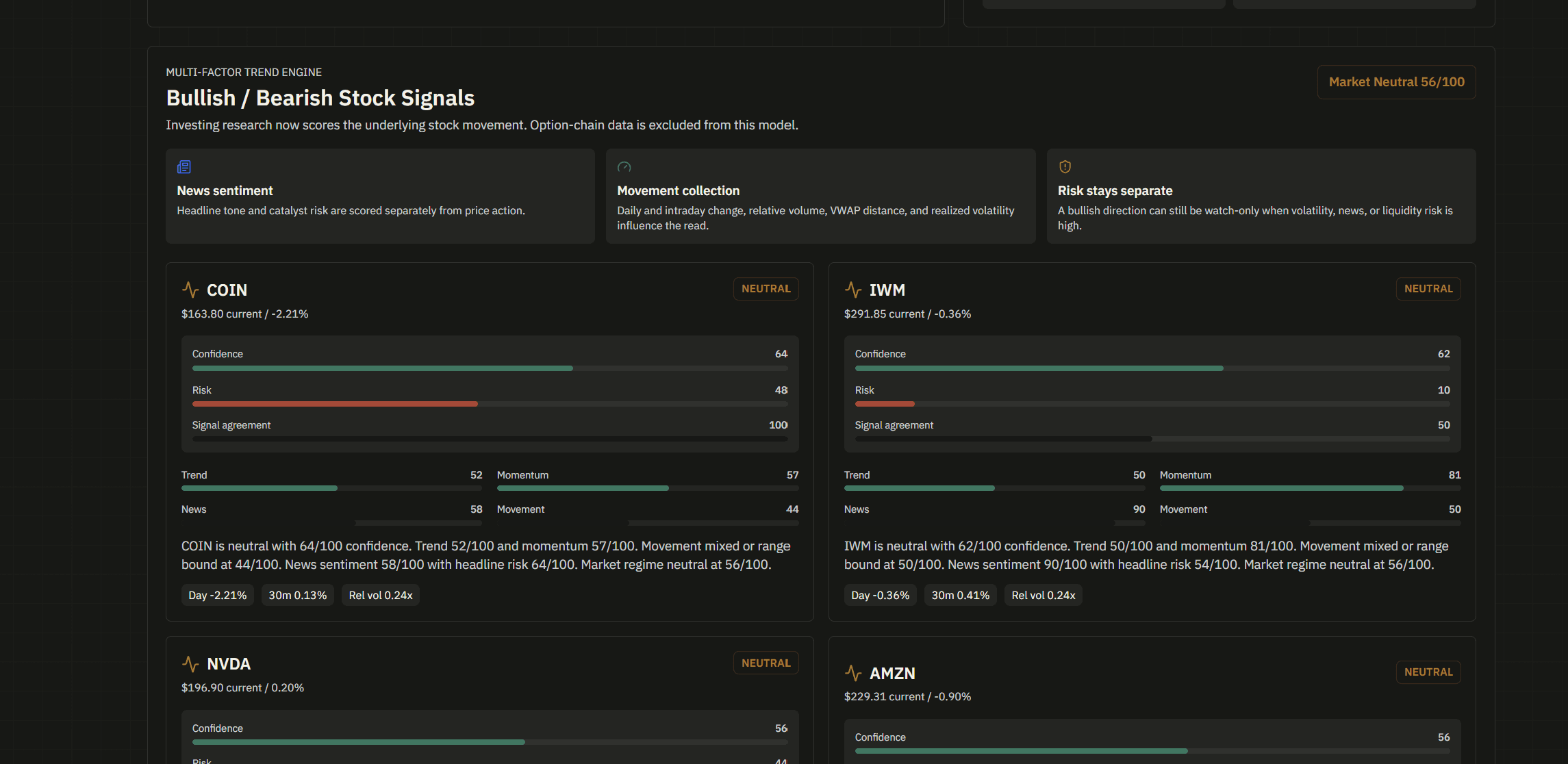Viewport: 1568px width, 764px height.
Task: Click the IWM ticker heading
Action: (887, 290)
